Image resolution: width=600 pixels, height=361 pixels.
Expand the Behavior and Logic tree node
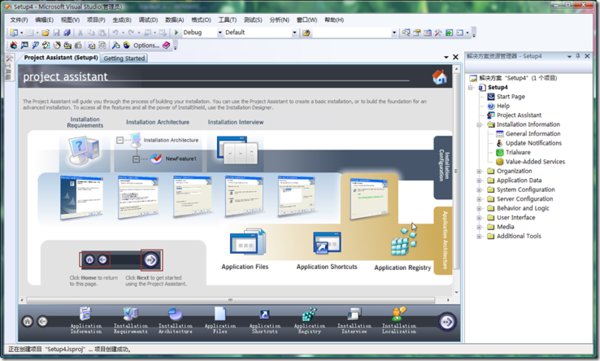[479, 208]
